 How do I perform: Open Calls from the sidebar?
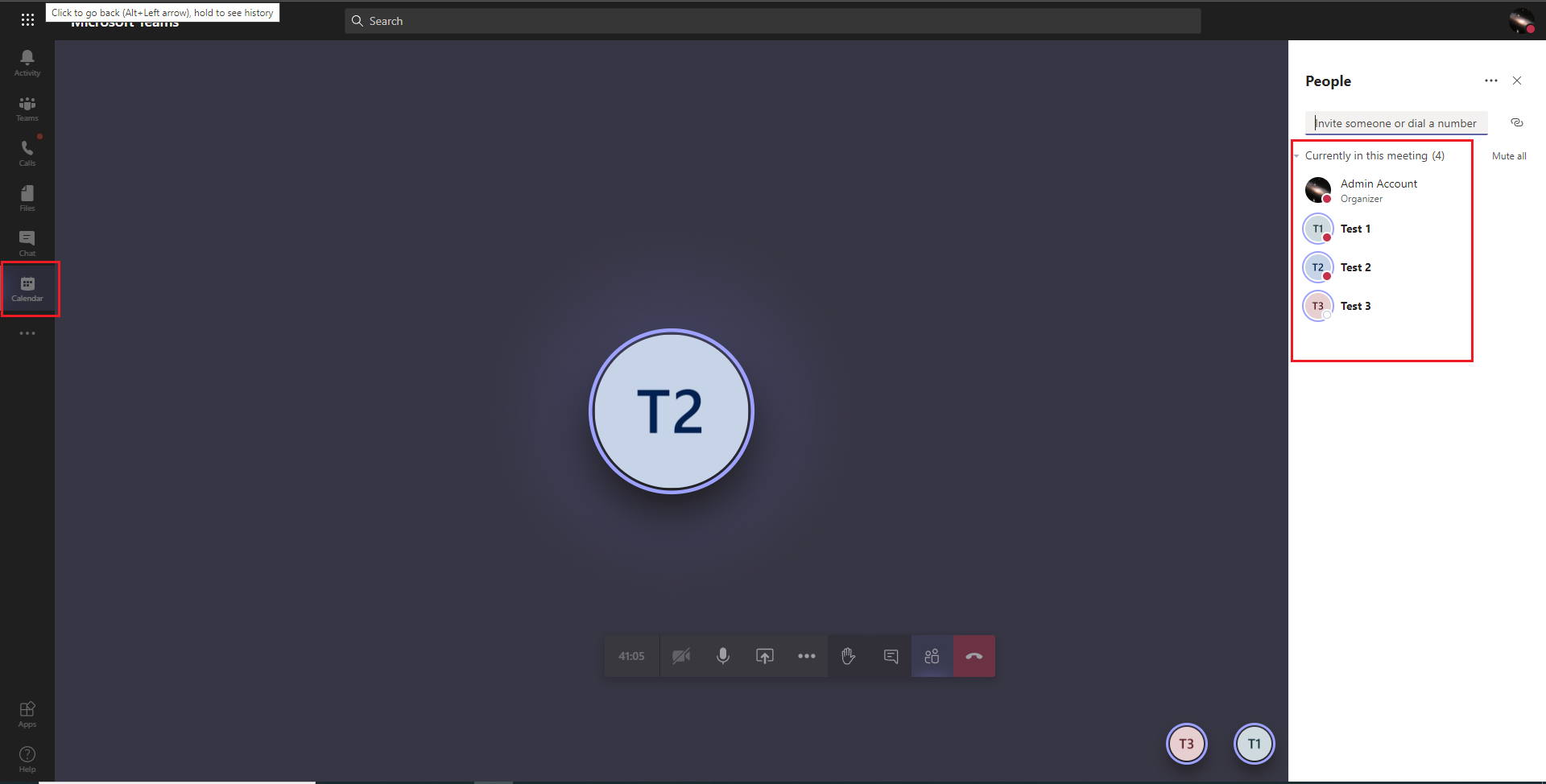pos(27,153)
